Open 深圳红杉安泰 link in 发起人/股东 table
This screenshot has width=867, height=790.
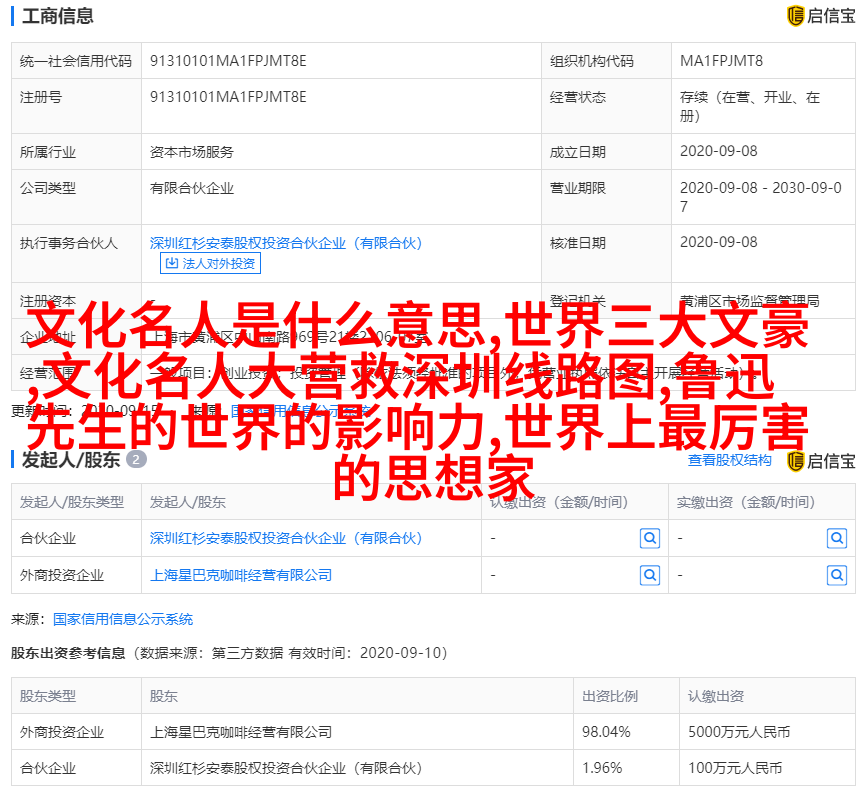pyautogui.click(x=286, y=538)
